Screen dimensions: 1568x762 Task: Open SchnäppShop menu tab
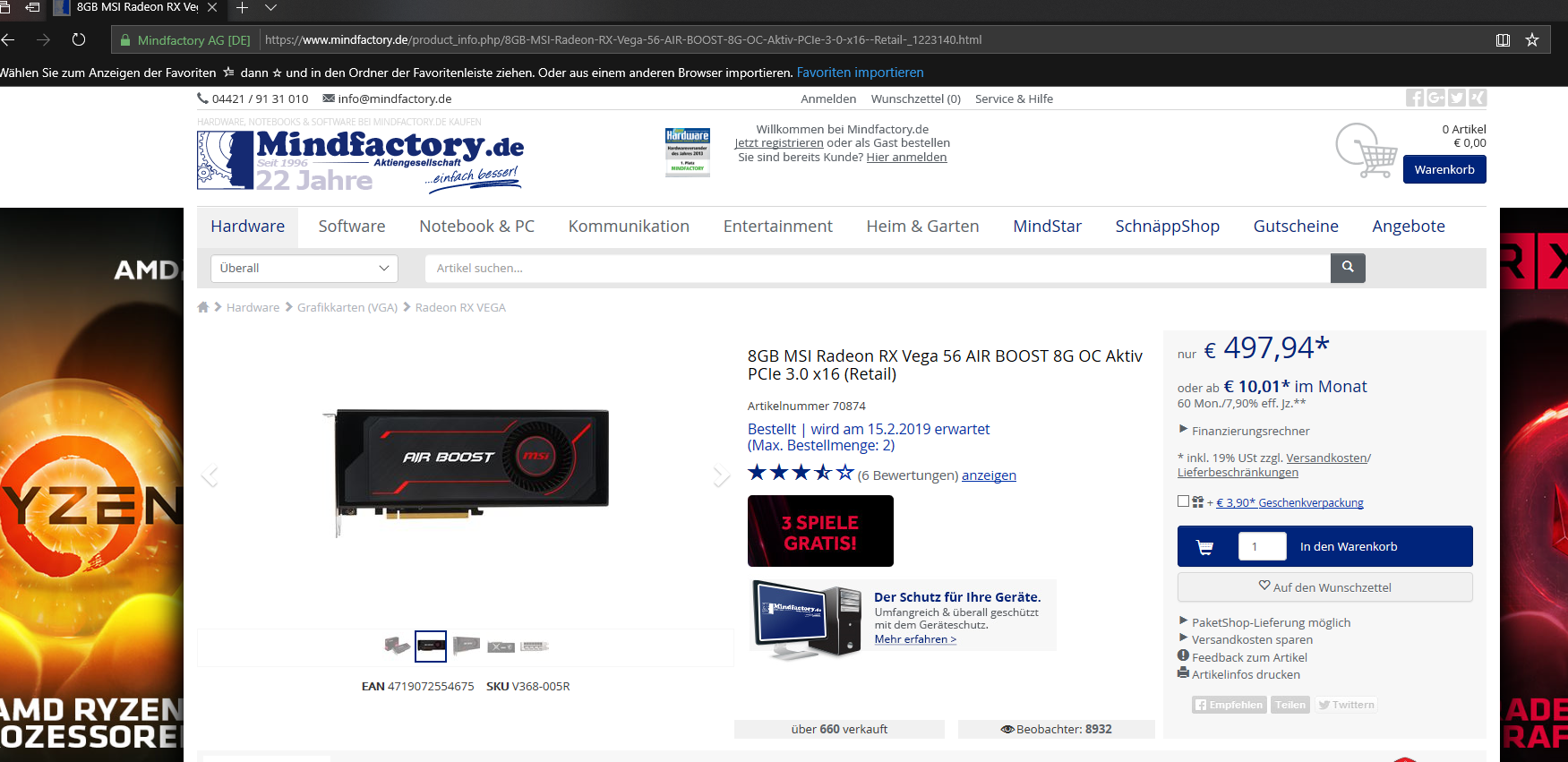(x=1167, y=227)
